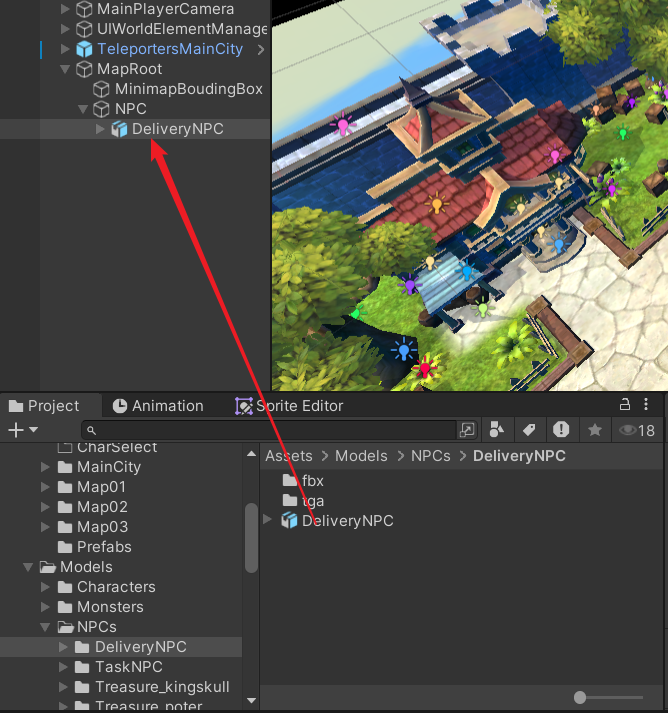Expand the DeliveryNPC object in Hierarchy
The image size is (668, 713).
point(100,129)
